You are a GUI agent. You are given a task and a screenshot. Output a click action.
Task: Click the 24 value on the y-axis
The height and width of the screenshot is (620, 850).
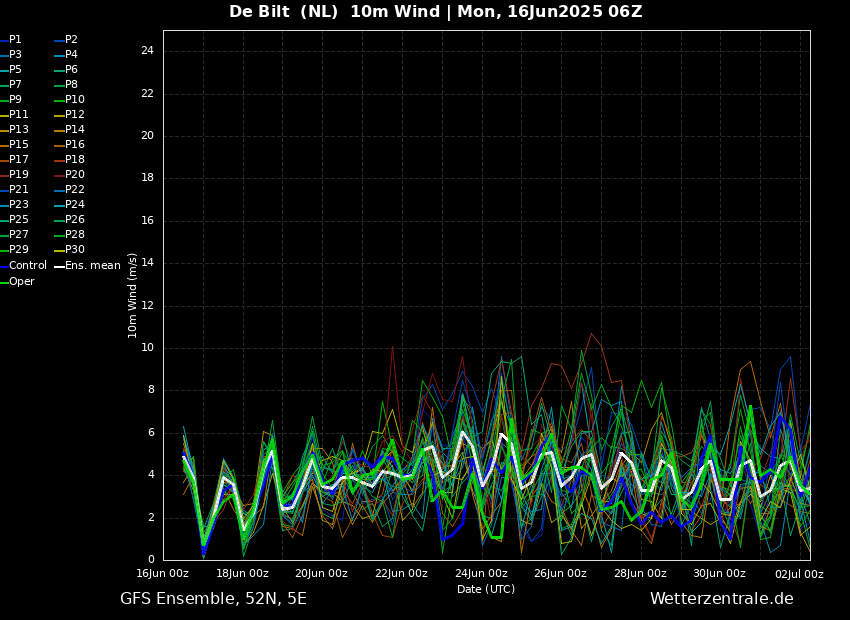tap(147, 51)
